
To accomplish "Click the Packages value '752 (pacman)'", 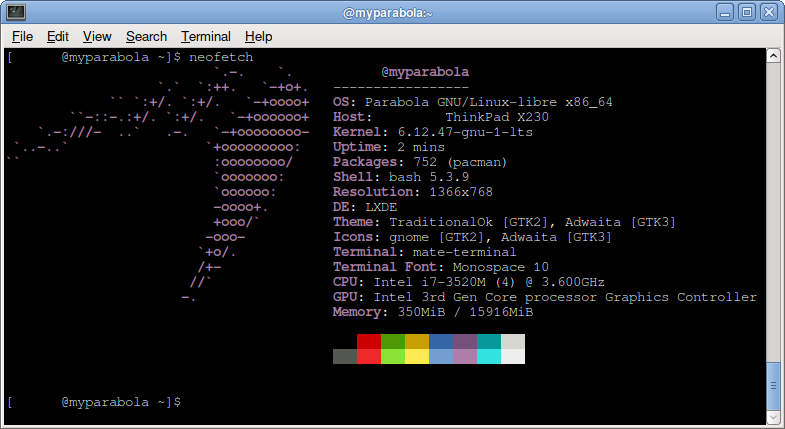I will 460,162.
